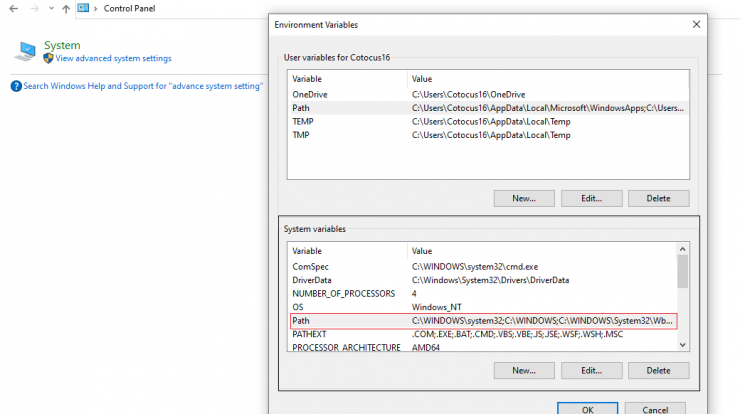Click the system variables scroll up arrow

pyautogui.click(x=682, y=249)
